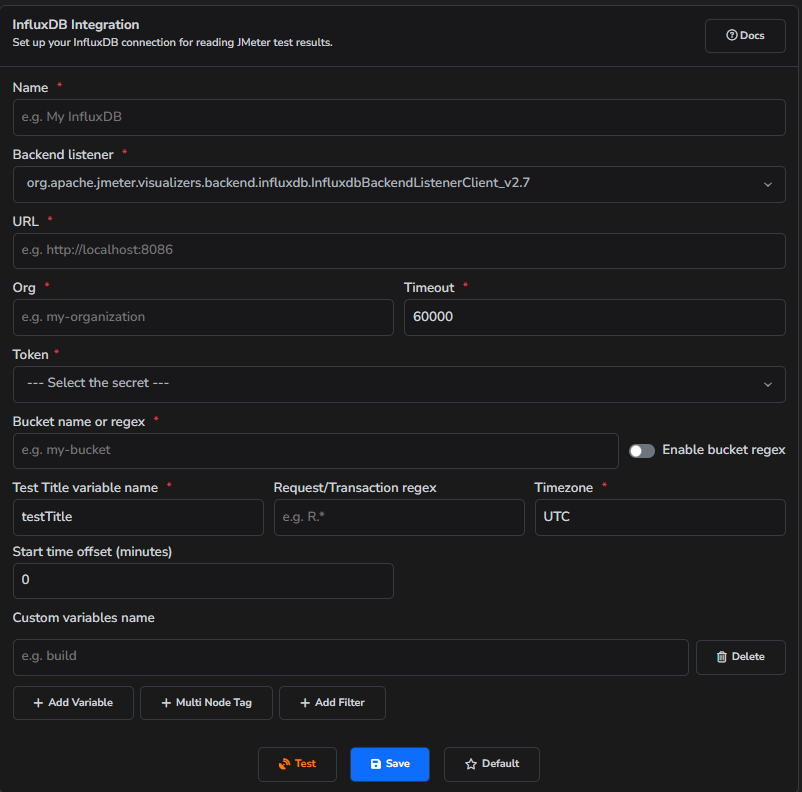The height and width of the screenshot is (792, 802).
Task: Delete the custom variable row
Action: (x=740, y=657)
